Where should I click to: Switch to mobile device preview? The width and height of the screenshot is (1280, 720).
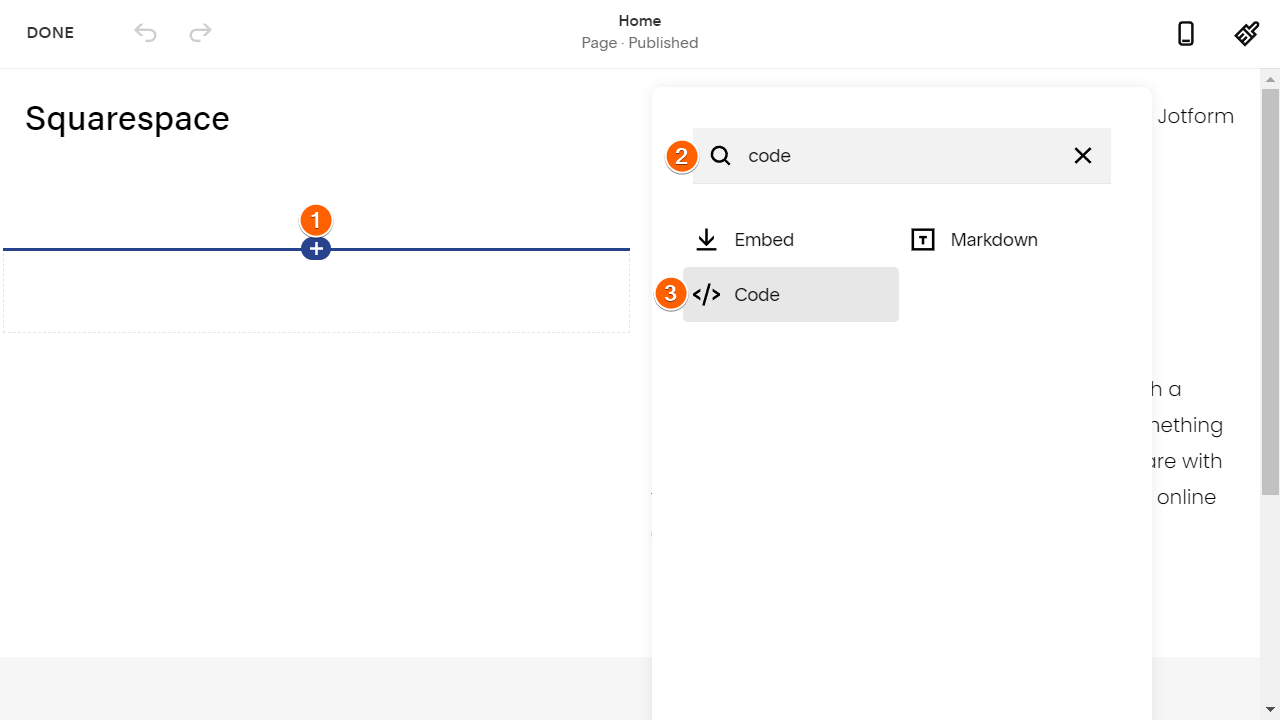click(x=1185, y=34)
